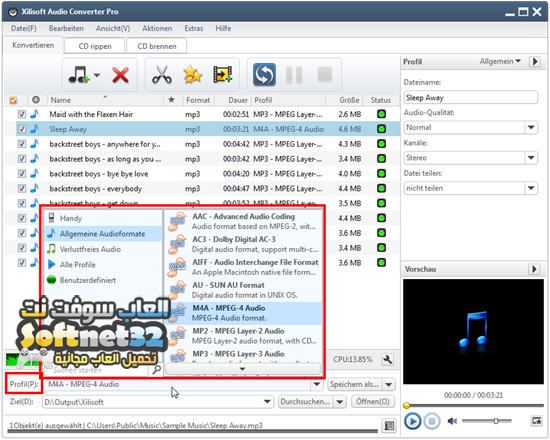Click the AC3 Dolby Digital format icon
The image size is (550, 440).
click(x=177, y=244)
